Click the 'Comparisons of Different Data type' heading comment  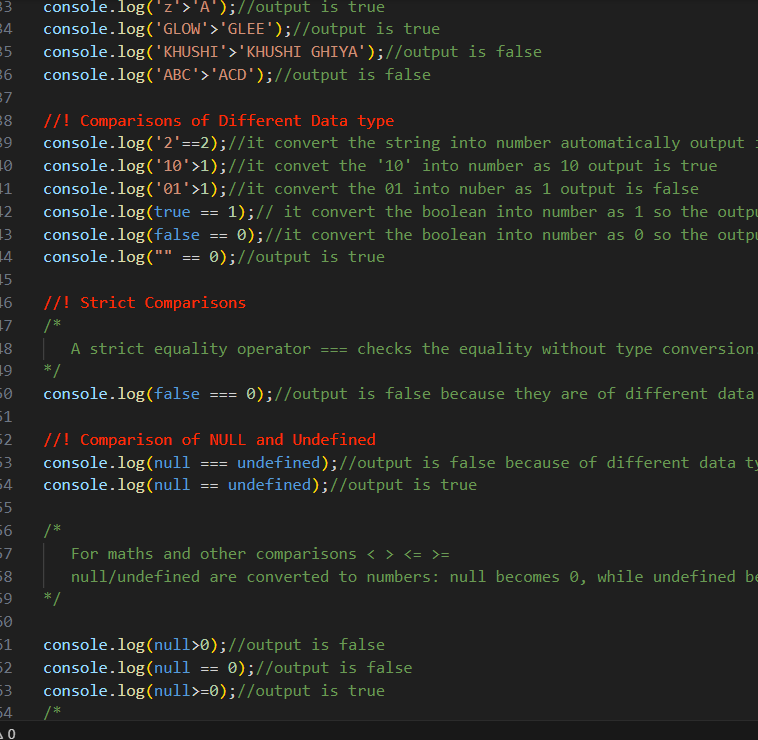click(x=219, y=121)
